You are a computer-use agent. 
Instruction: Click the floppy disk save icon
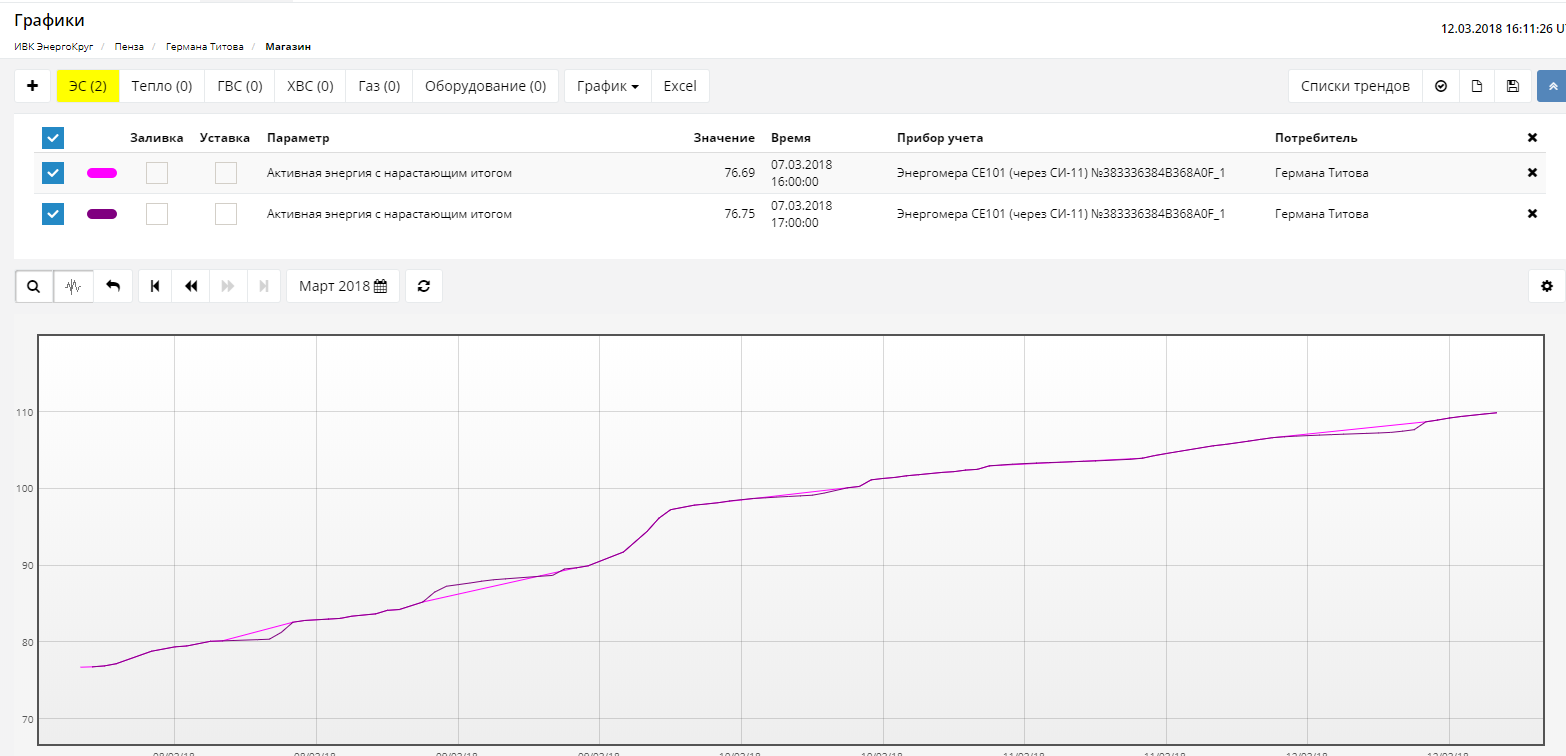[1513, 86]
